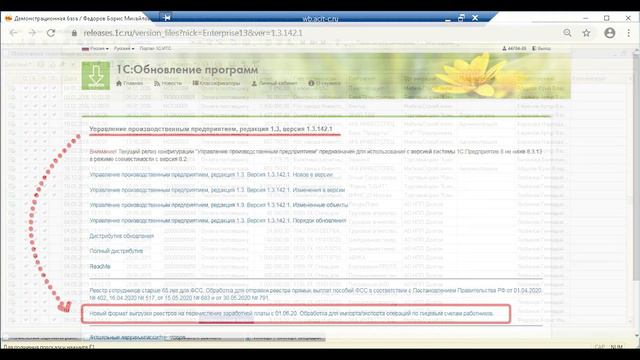This screenshot has height=360, width=640.
Task: Open the Реестр сотрудников старше 65 лет link
Action: point(316,294)
